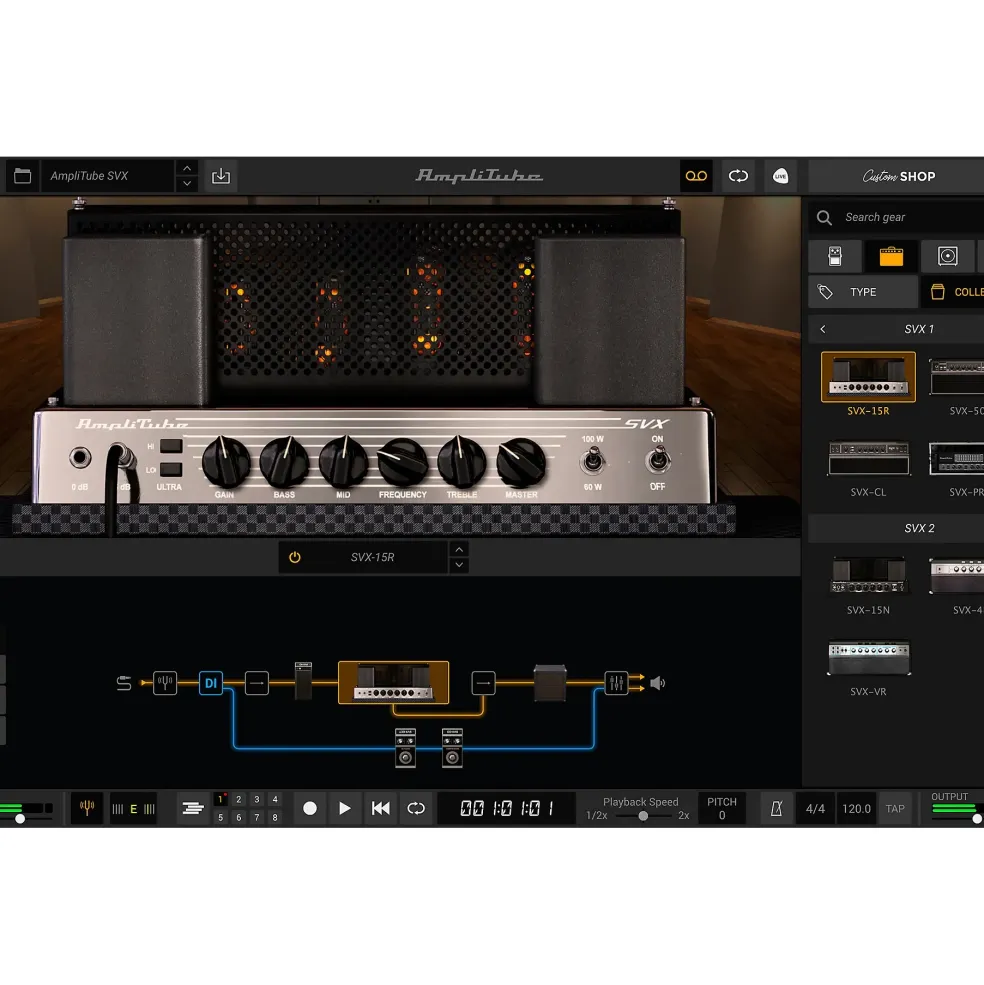The width and height of the screenshot is (984, 985).
Task: Toggle the ULTRA HI switch on amp
Action: [171, 446]
